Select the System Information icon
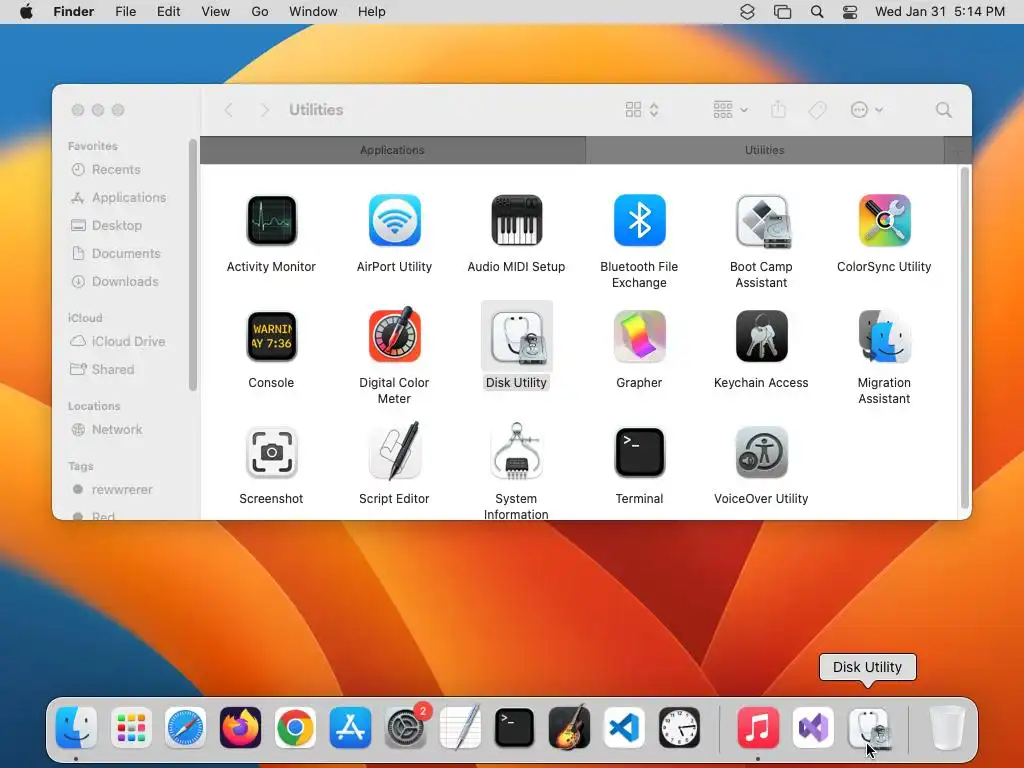Viewport: 1024px width, 768px height. click(x=517, y=451)
